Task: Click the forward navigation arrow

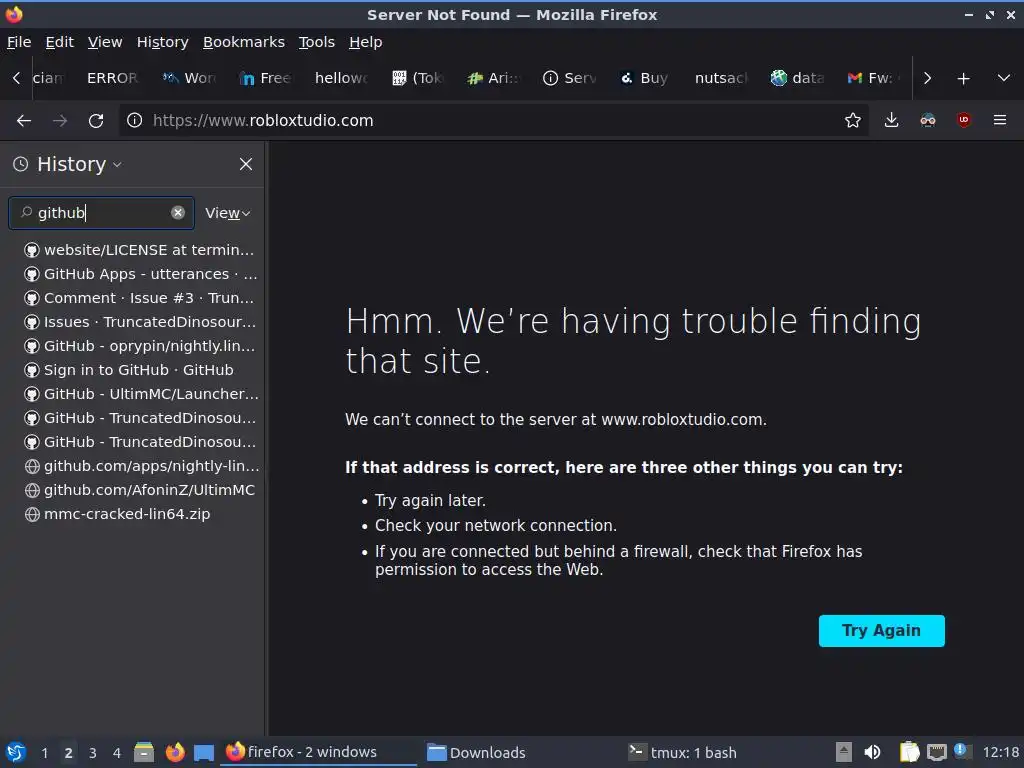Action: (x=59, y=120)
